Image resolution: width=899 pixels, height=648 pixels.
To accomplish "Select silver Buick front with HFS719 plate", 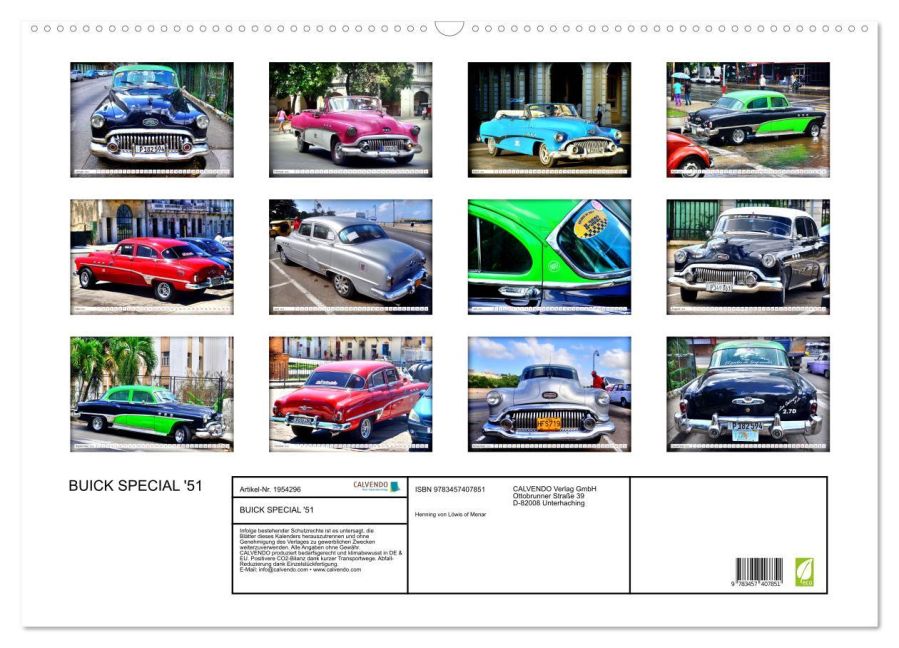I will pyautogui.click(x=549, y=394).
